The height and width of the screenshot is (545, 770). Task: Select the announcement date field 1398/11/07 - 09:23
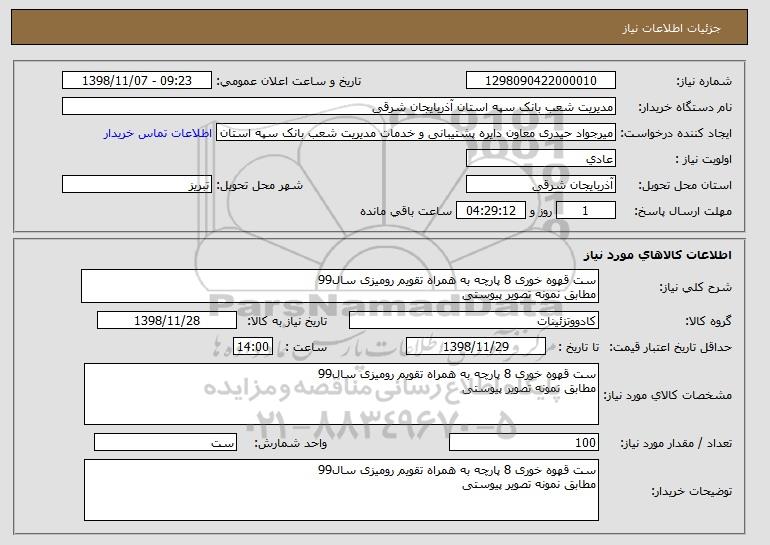pos(137,81)
